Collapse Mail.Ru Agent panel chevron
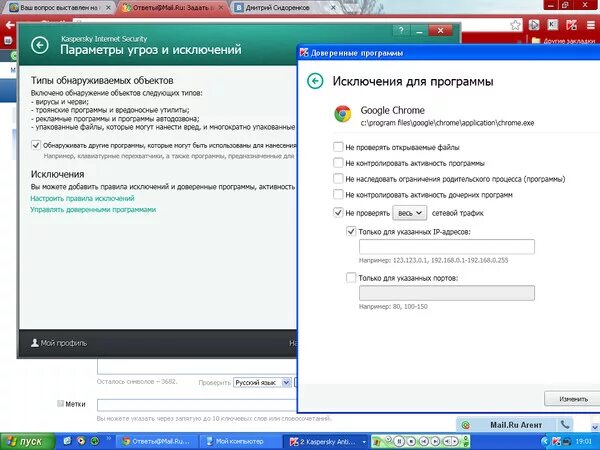Viewport: 600px width, 450px height. (594, 426)
